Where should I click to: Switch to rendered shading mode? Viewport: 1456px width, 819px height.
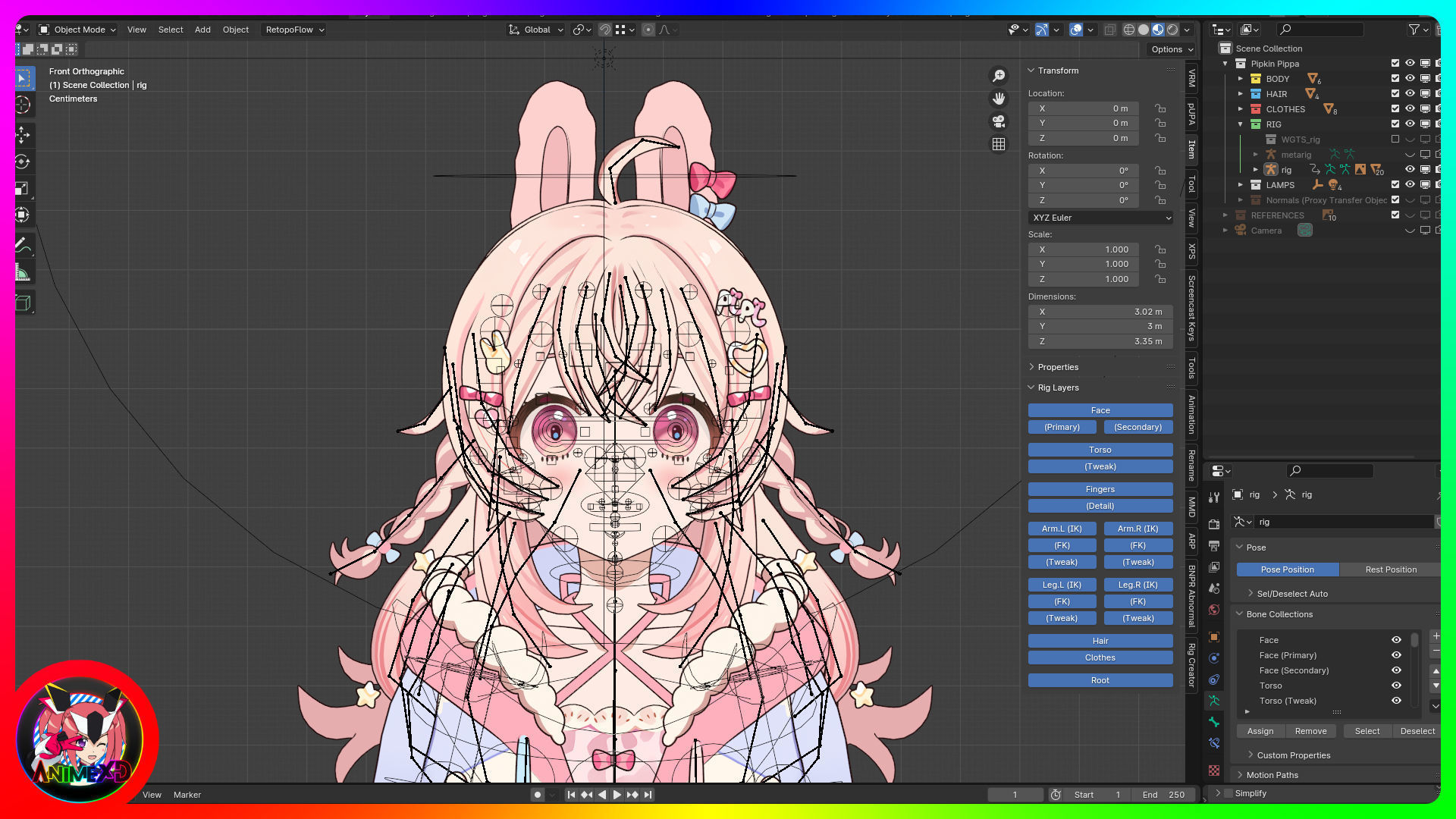(x=1172, y=30)
